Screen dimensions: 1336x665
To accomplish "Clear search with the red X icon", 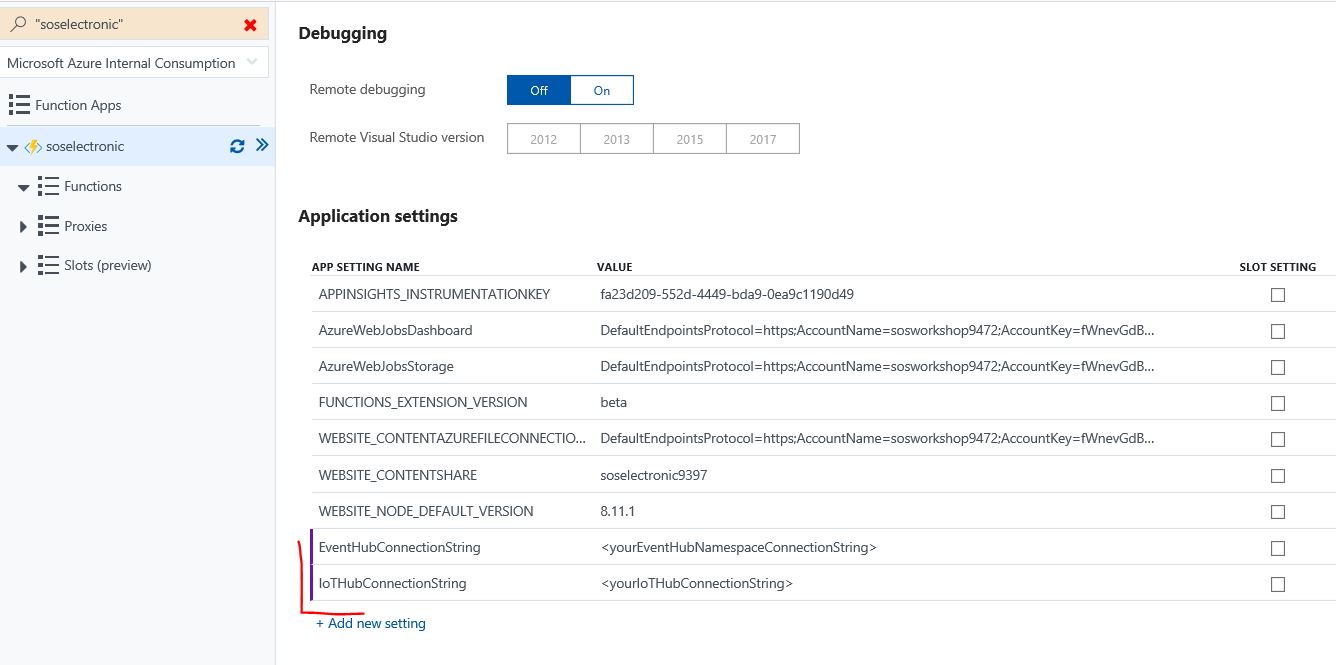I will [x=250, y=25].
